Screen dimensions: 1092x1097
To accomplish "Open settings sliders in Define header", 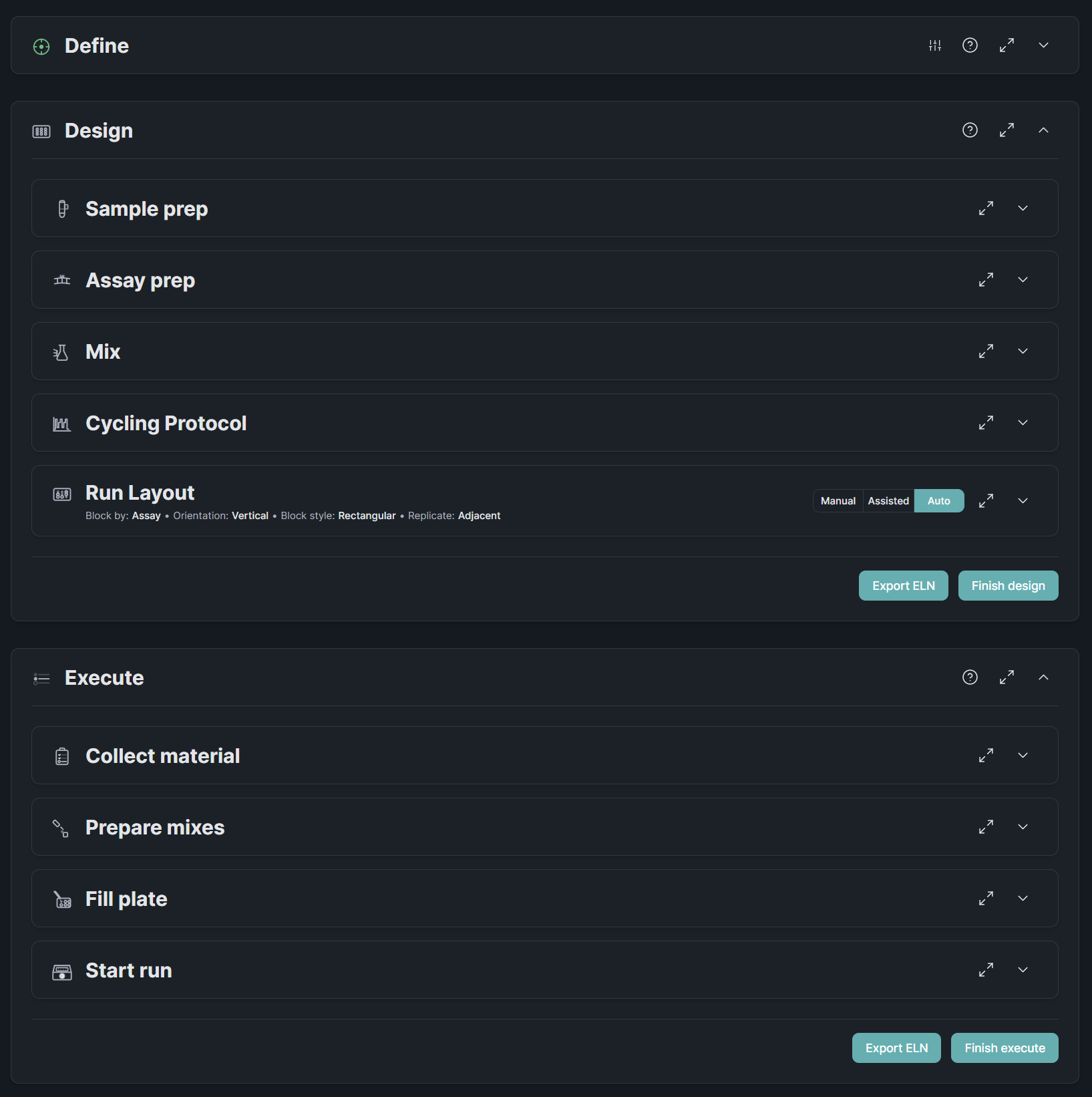I will click(x=934, y=45).
